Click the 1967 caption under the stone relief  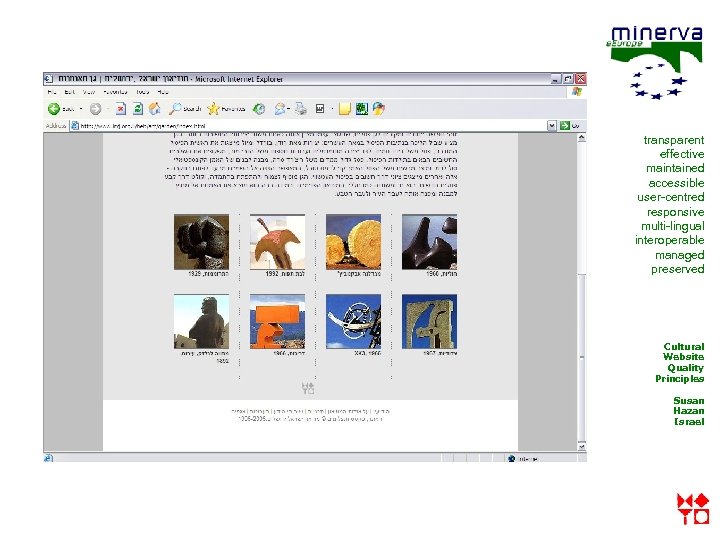(x=440, y=354)
